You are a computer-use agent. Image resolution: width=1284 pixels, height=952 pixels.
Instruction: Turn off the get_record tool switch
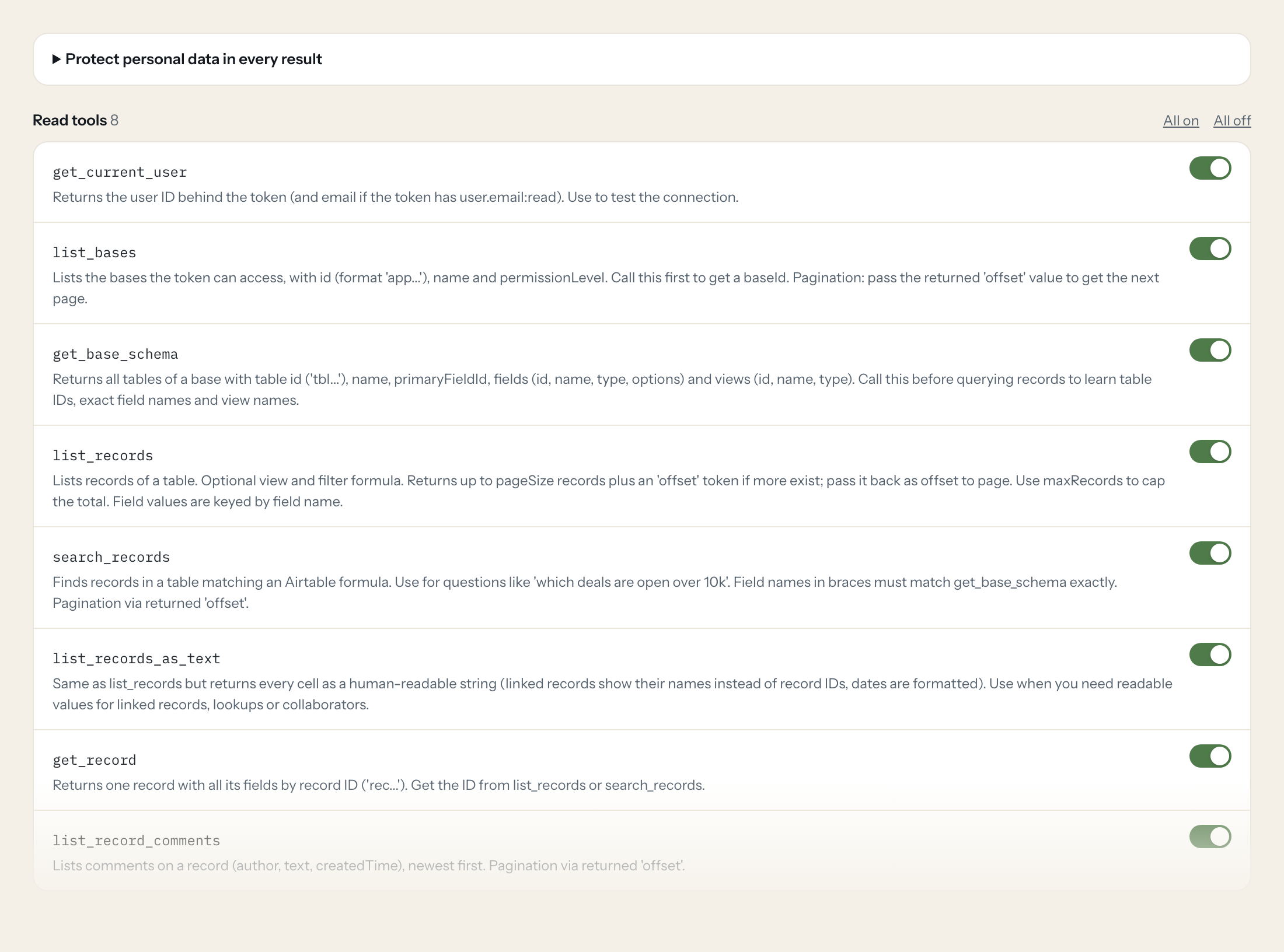tap(1210, 756)
